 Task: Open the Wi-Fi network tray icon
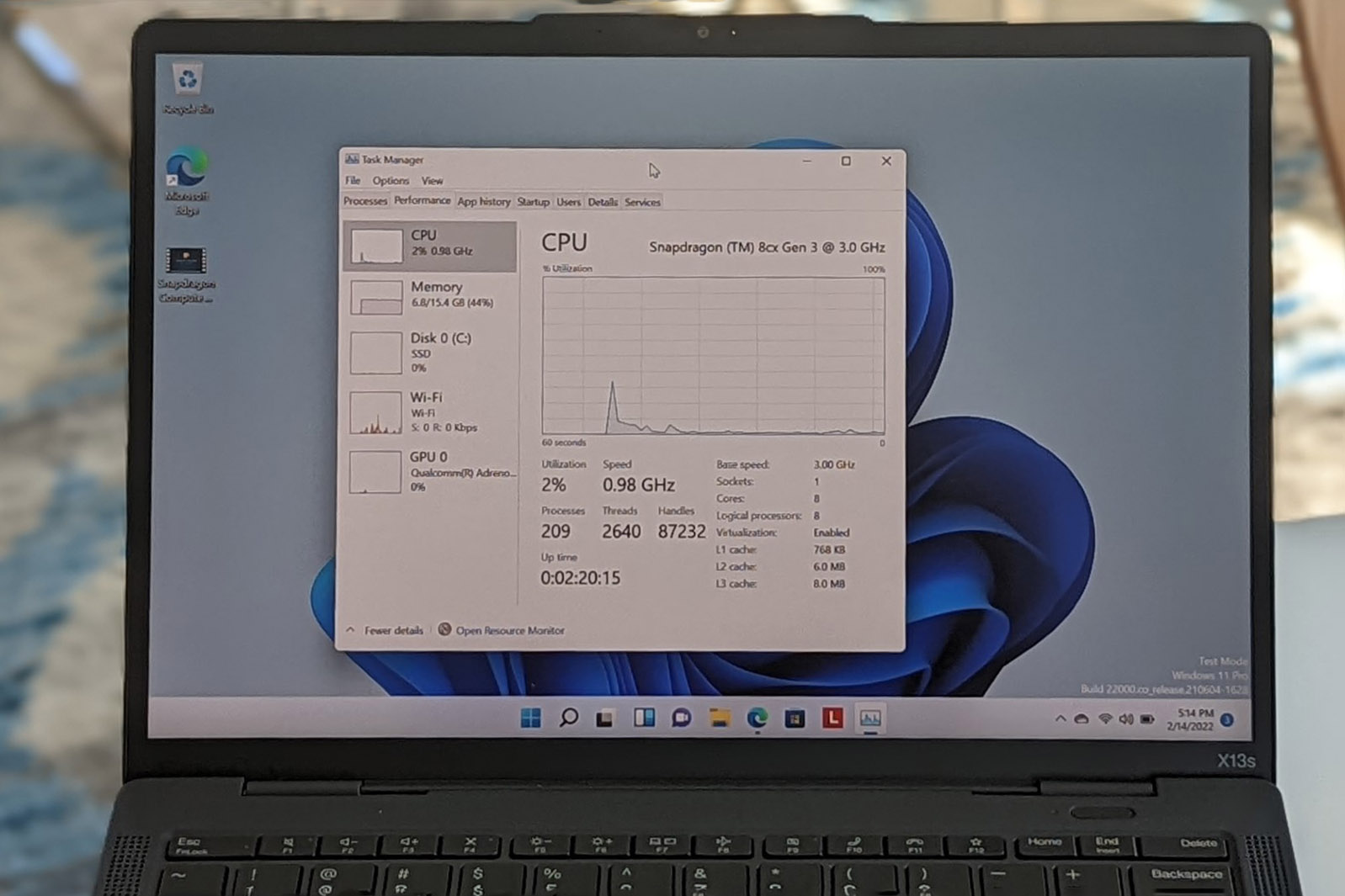(x=1105, y=719)
